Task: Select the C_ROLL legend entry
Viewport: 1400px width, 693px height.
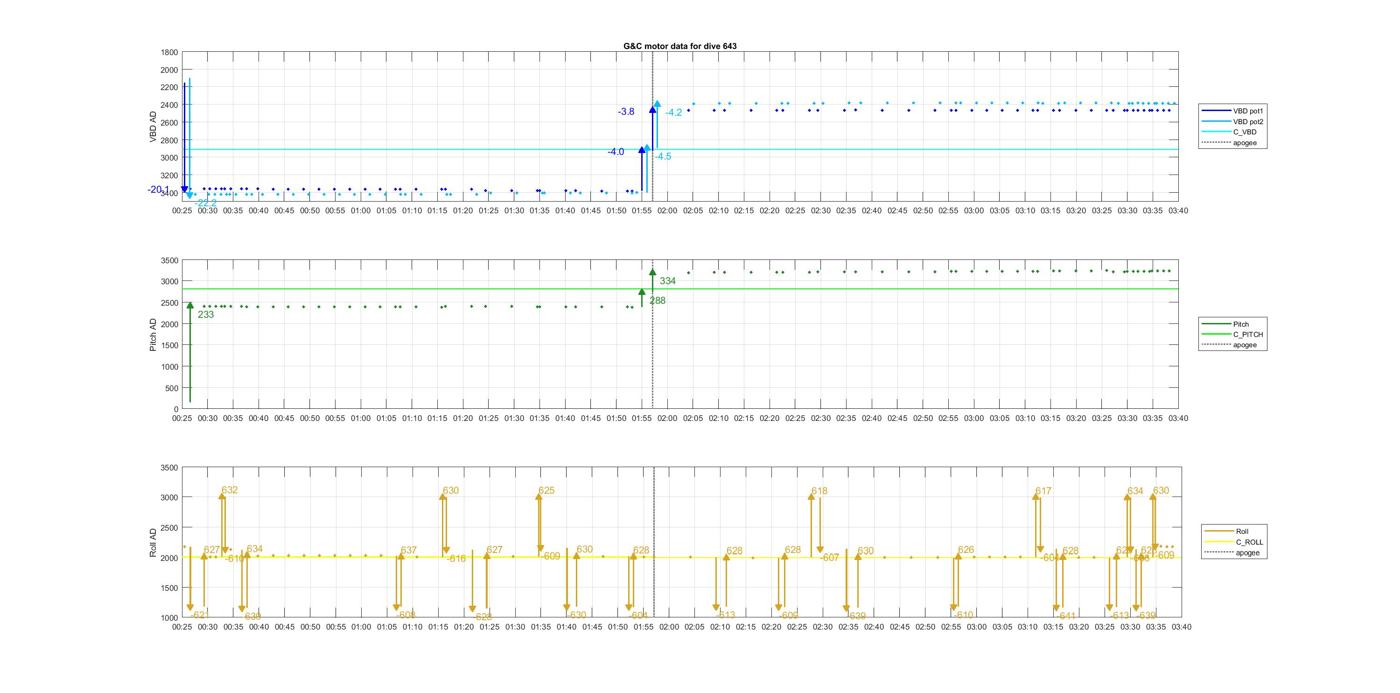Action: pyautogui.click(x=1233, y=542)
